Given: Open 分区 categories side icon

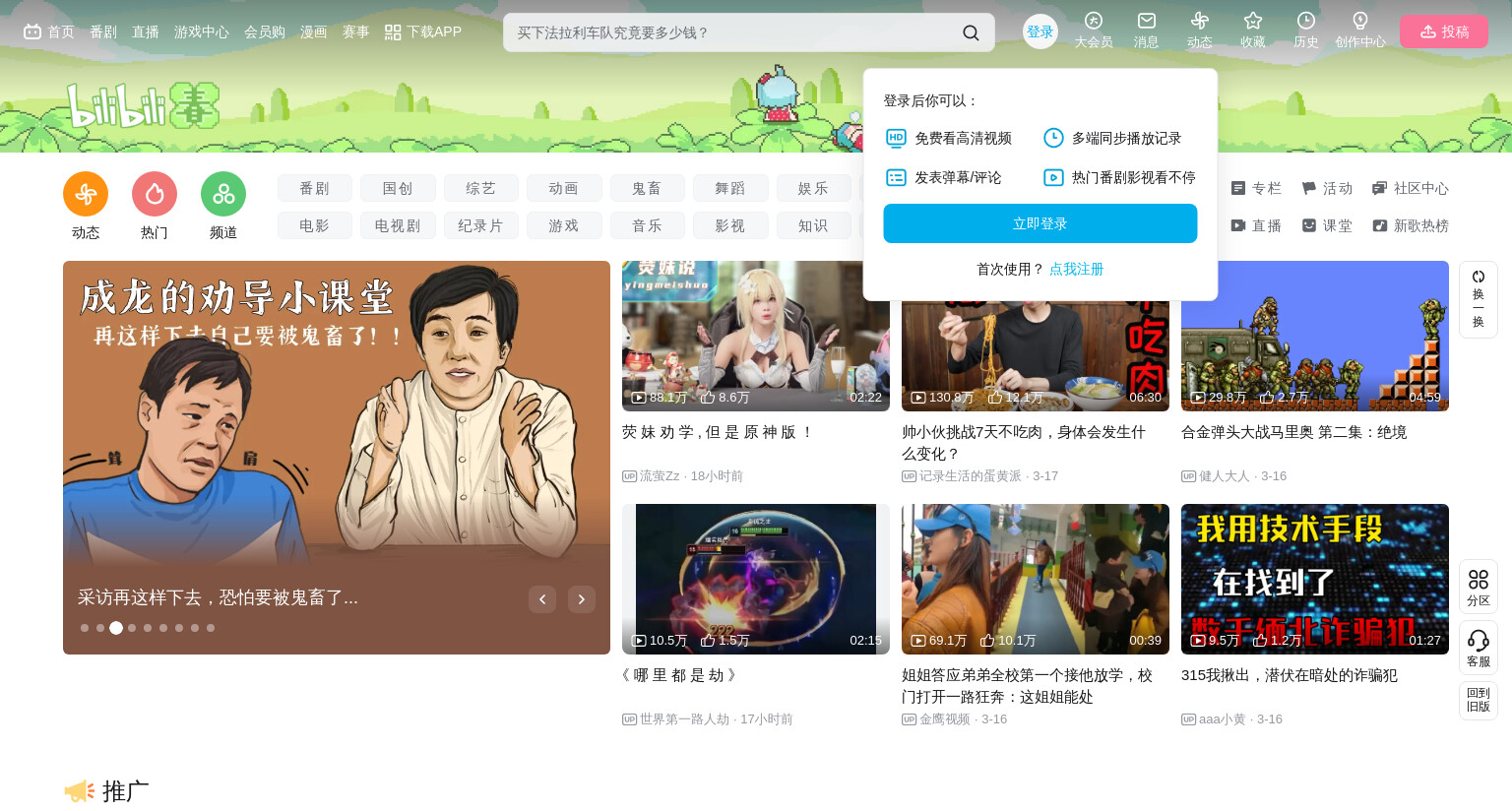Looking at the screenshot, I should pyautogui.click(x=1478, y=587).
